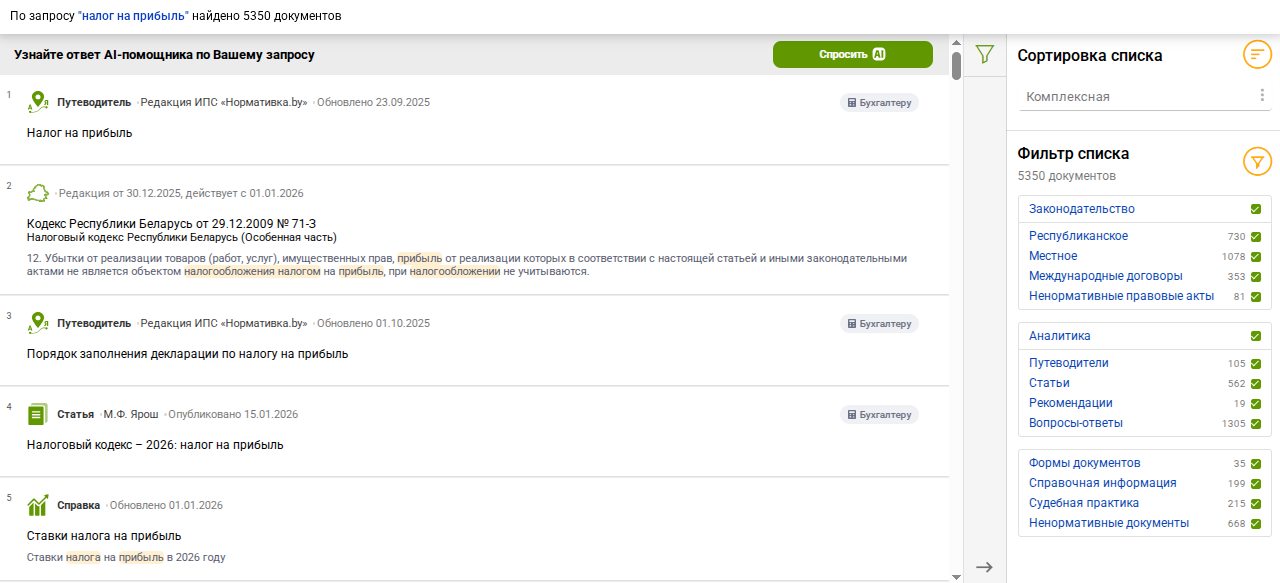
Task: Click the Бухгалтеру tag on first result
Action: (879, 102)
